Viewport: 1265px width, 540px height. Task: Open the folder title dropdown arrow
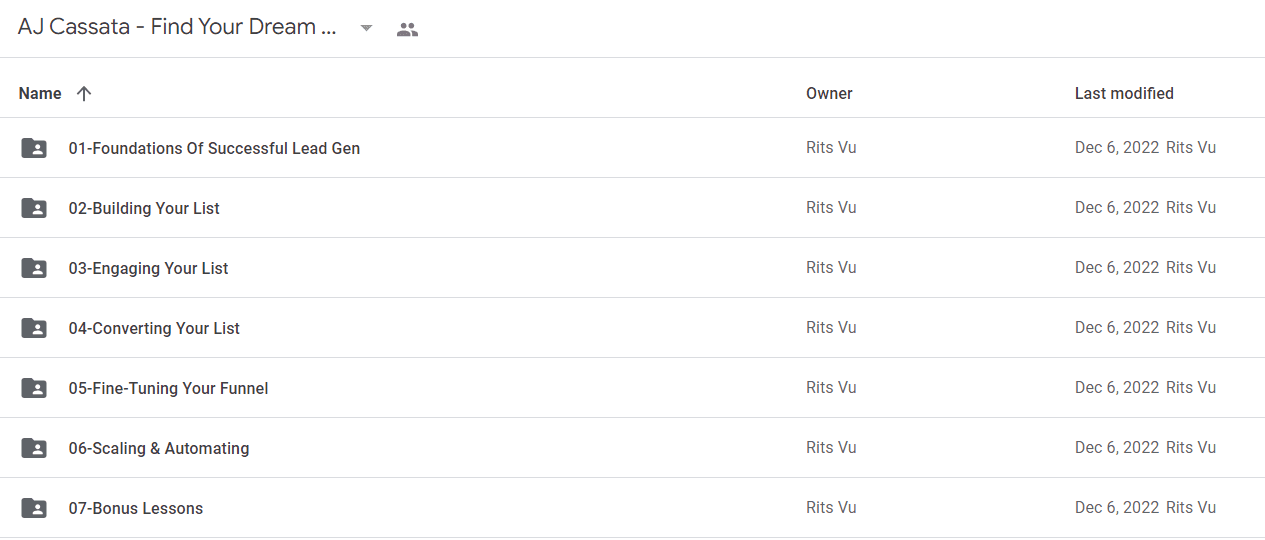pyautogui.click(x=366, y=28)
